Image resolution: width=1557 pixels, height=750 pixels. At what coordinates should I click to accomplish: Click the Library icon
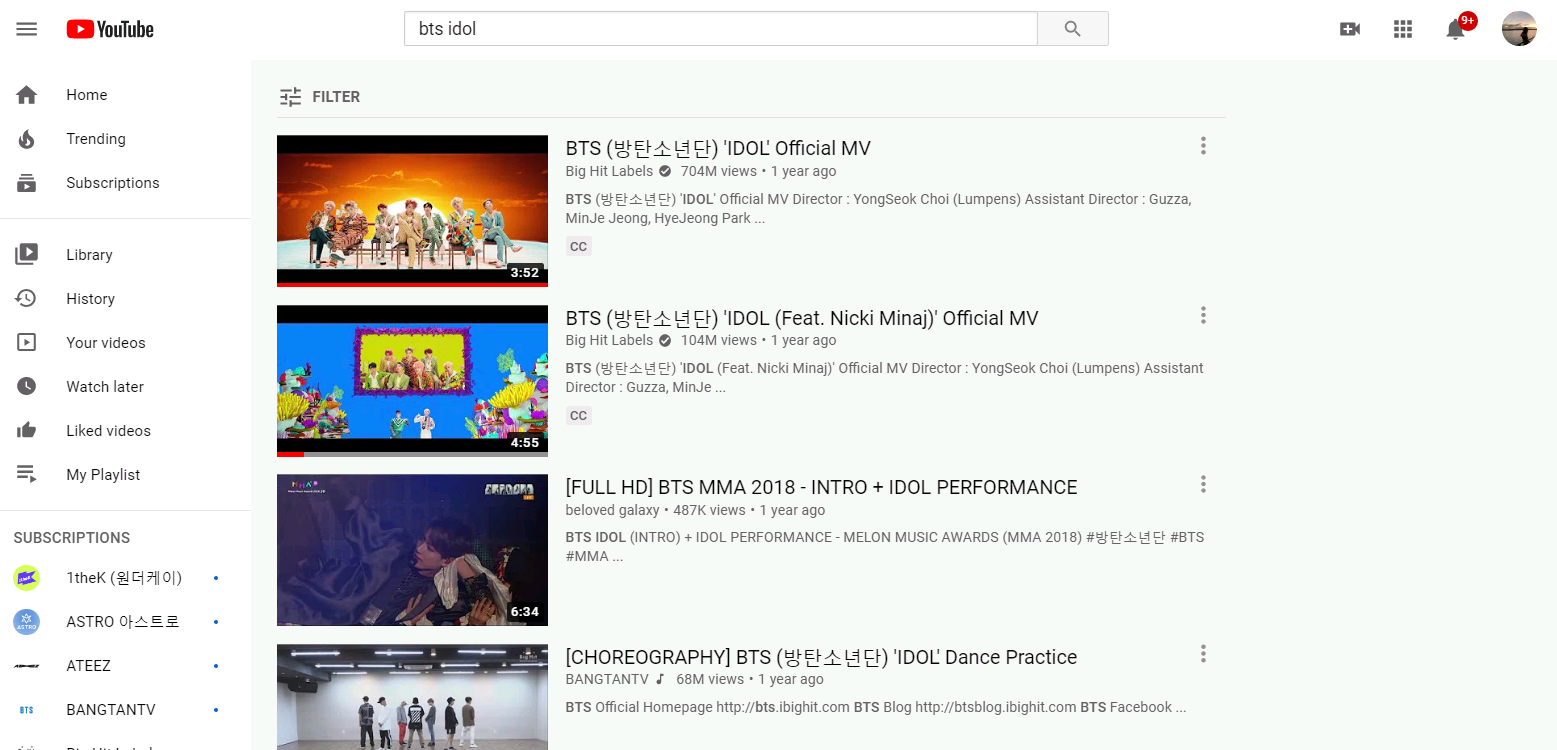point(27,255)
